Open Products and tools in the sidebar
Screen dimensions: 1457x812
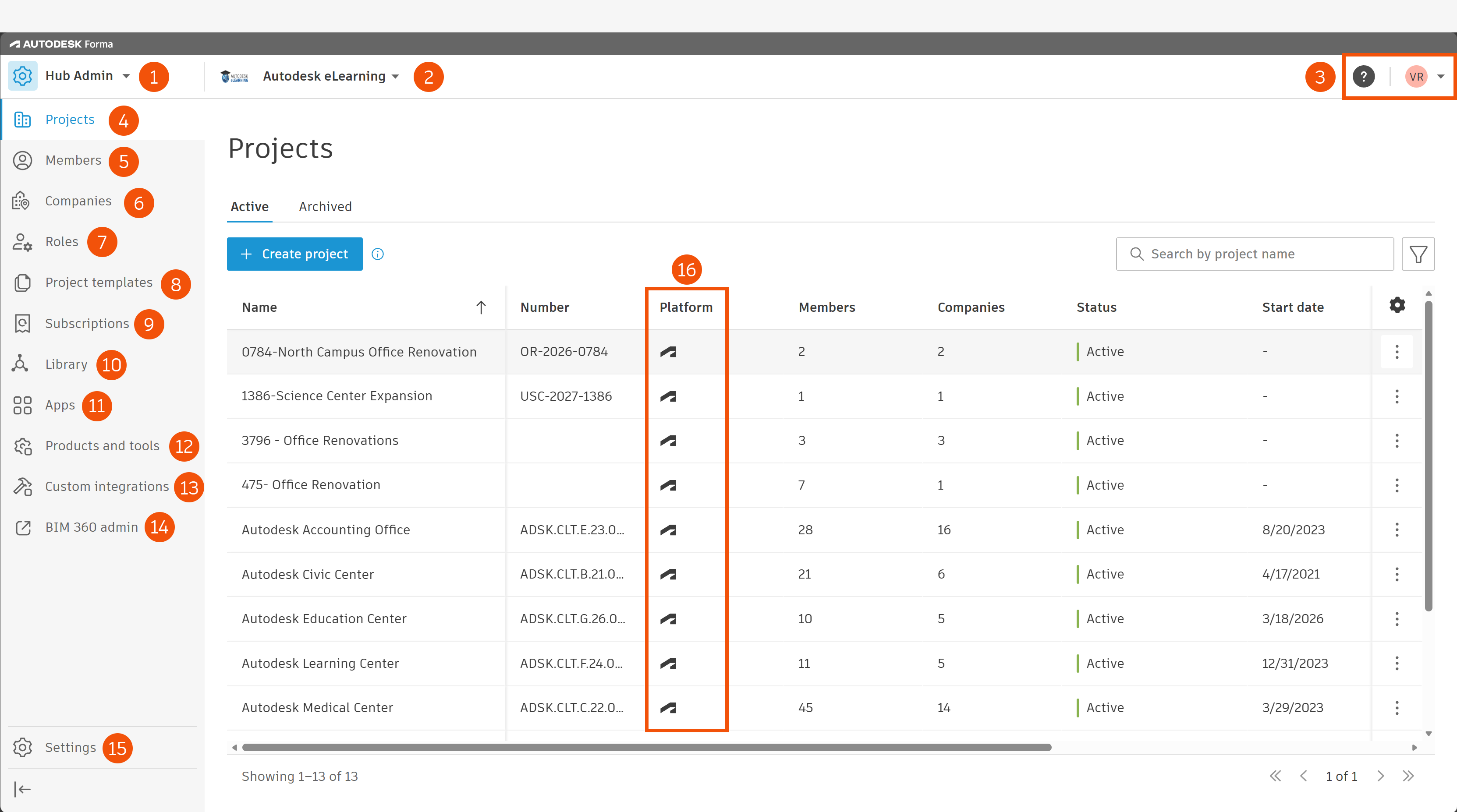tap(103, 445)
